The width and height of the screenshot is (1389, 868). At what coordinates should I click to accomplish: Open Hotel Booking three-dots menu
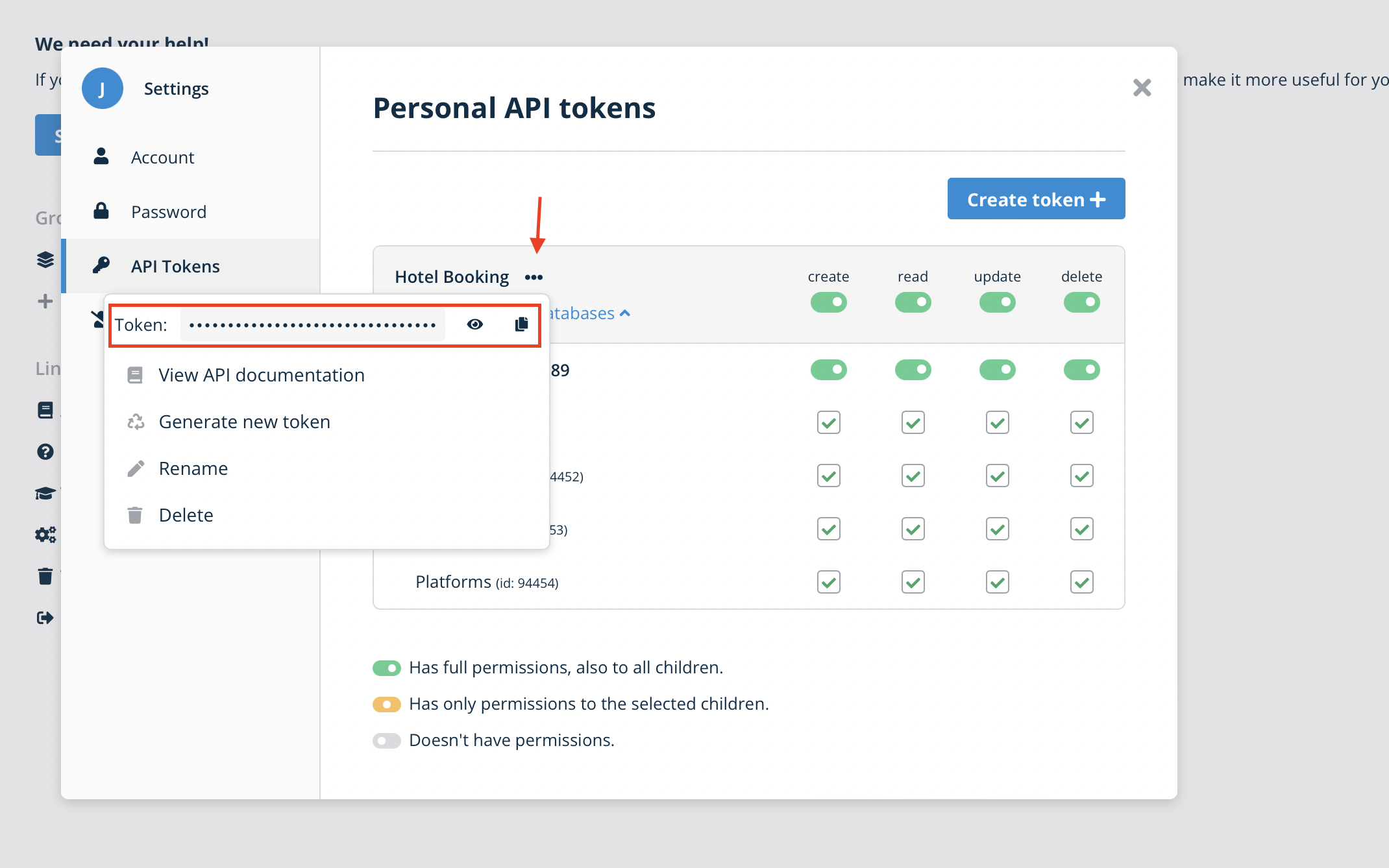[x=534, y=278]
